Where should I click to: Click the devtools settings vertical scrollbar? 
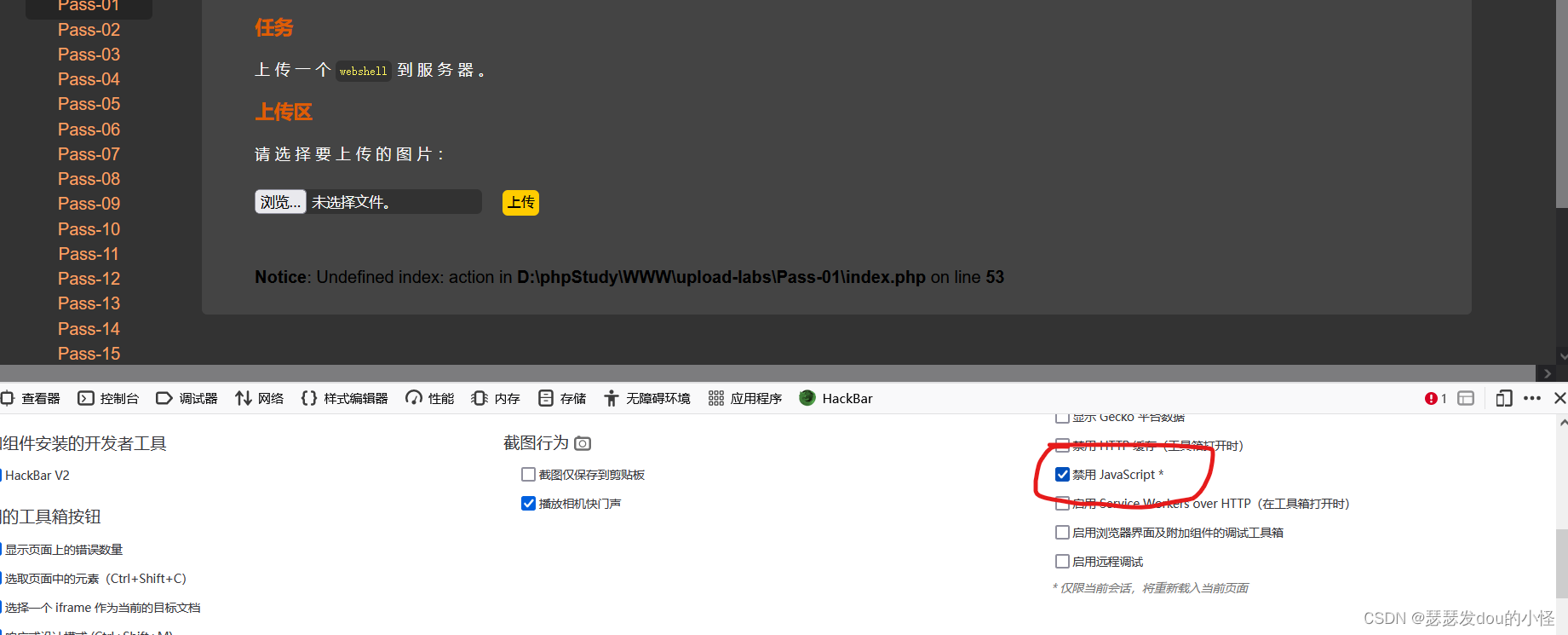[1562, 564]
